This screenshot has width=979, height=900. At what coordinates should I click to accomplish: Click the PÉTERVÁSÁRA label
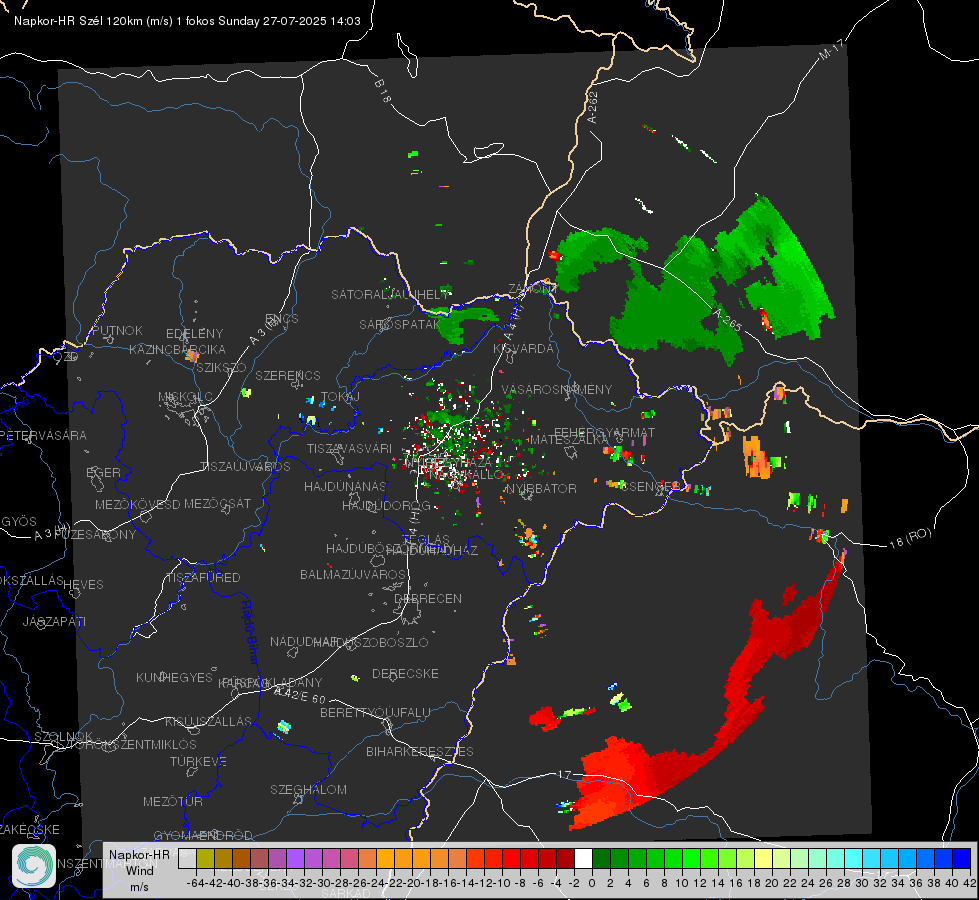43,435
